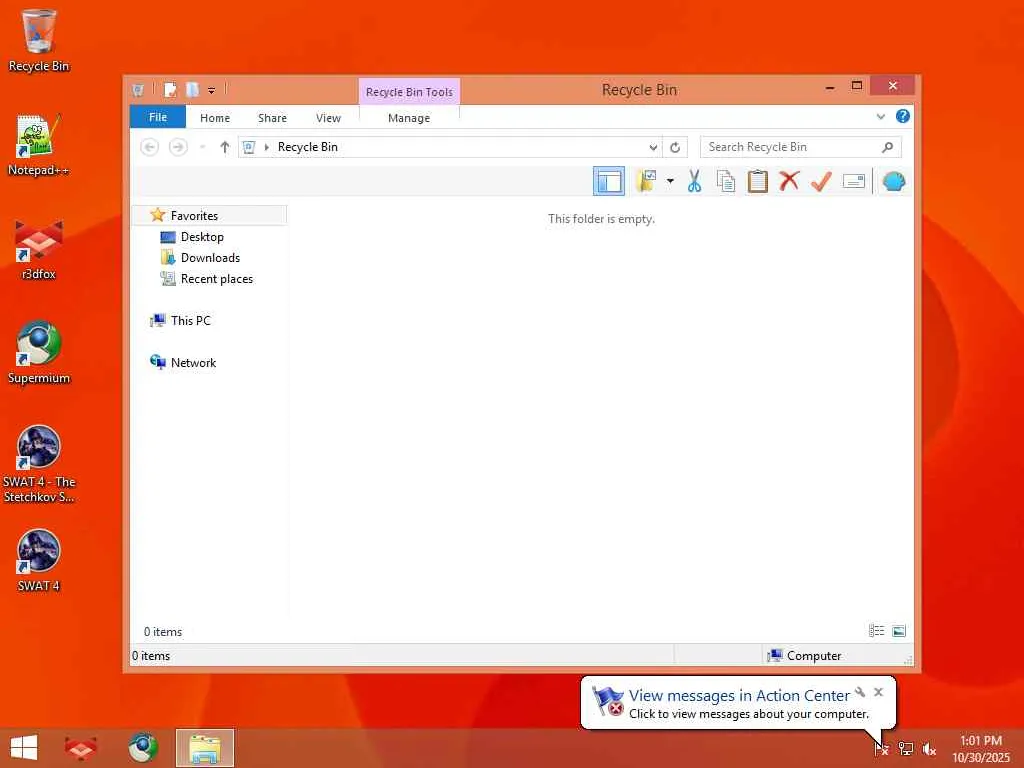Switch to the Share ribbon tab
This screenshot has width=1024, height=768.
[x=272, y=118]
